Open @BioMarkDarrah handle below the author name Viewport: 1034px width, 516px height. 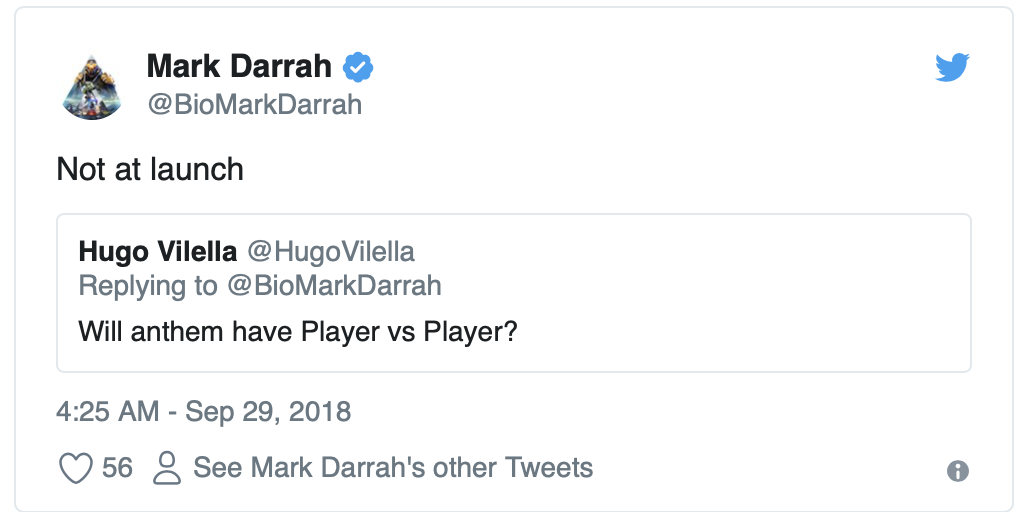tap(254, 105)
